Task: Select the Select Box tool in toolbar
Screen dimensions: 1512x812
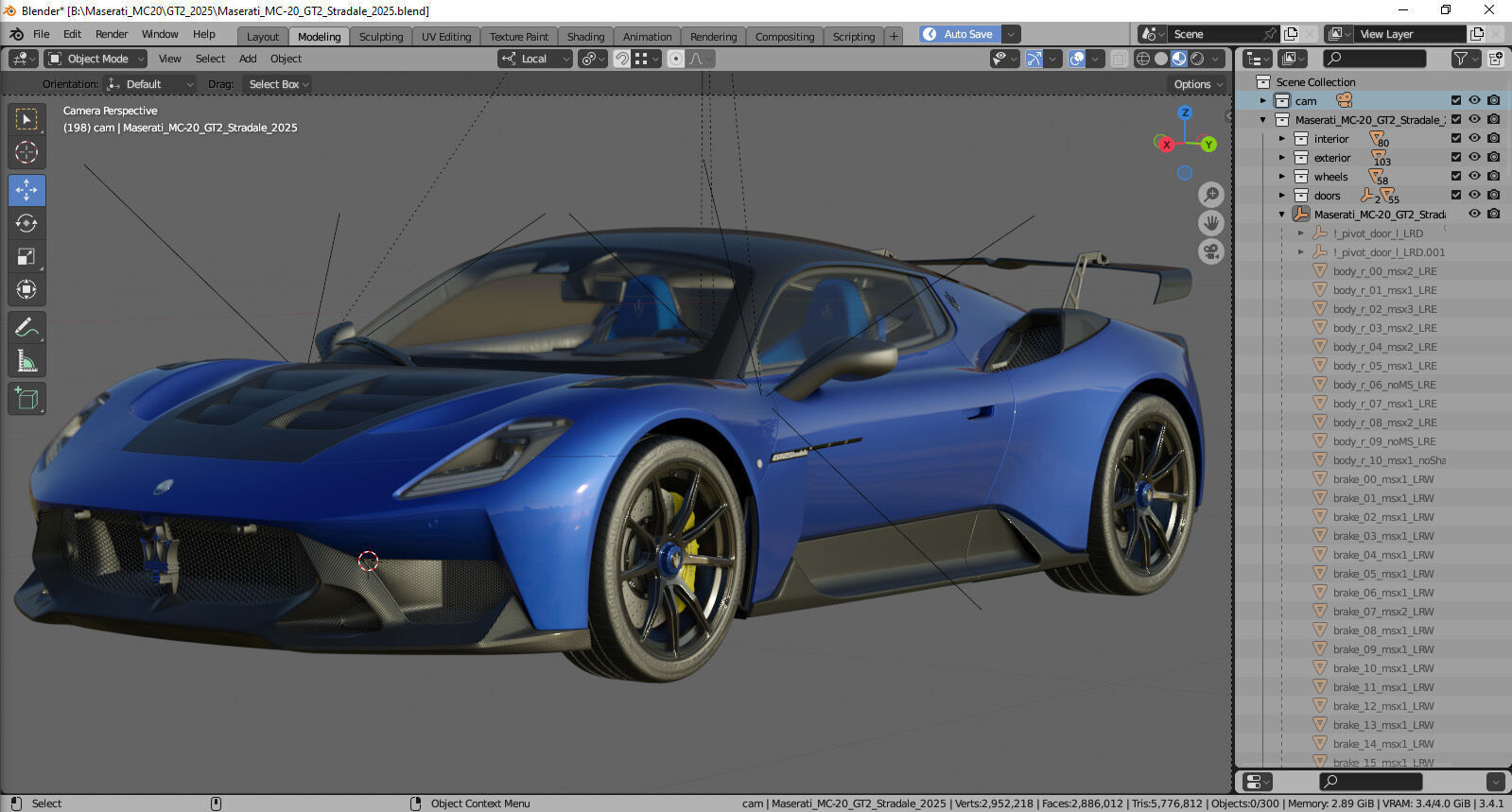Action: click(x=26, y=119)
